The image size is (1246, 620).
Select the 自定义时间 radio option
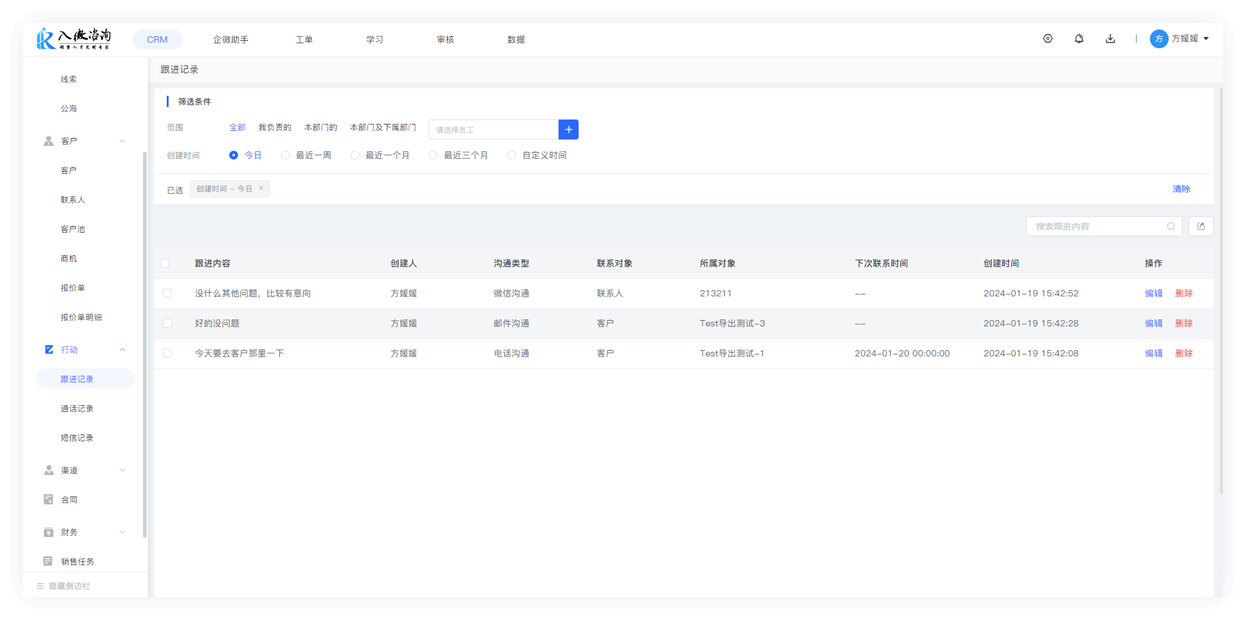tap(512, 155)
